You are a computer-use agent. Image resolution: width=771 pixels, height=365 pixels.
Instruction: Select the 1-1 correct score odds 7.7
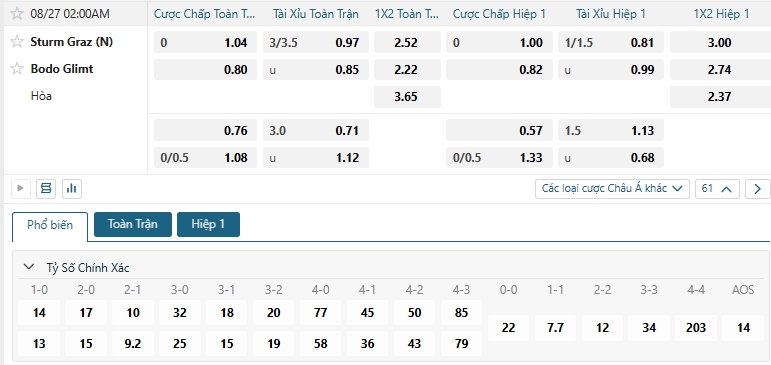click(555, 328)
